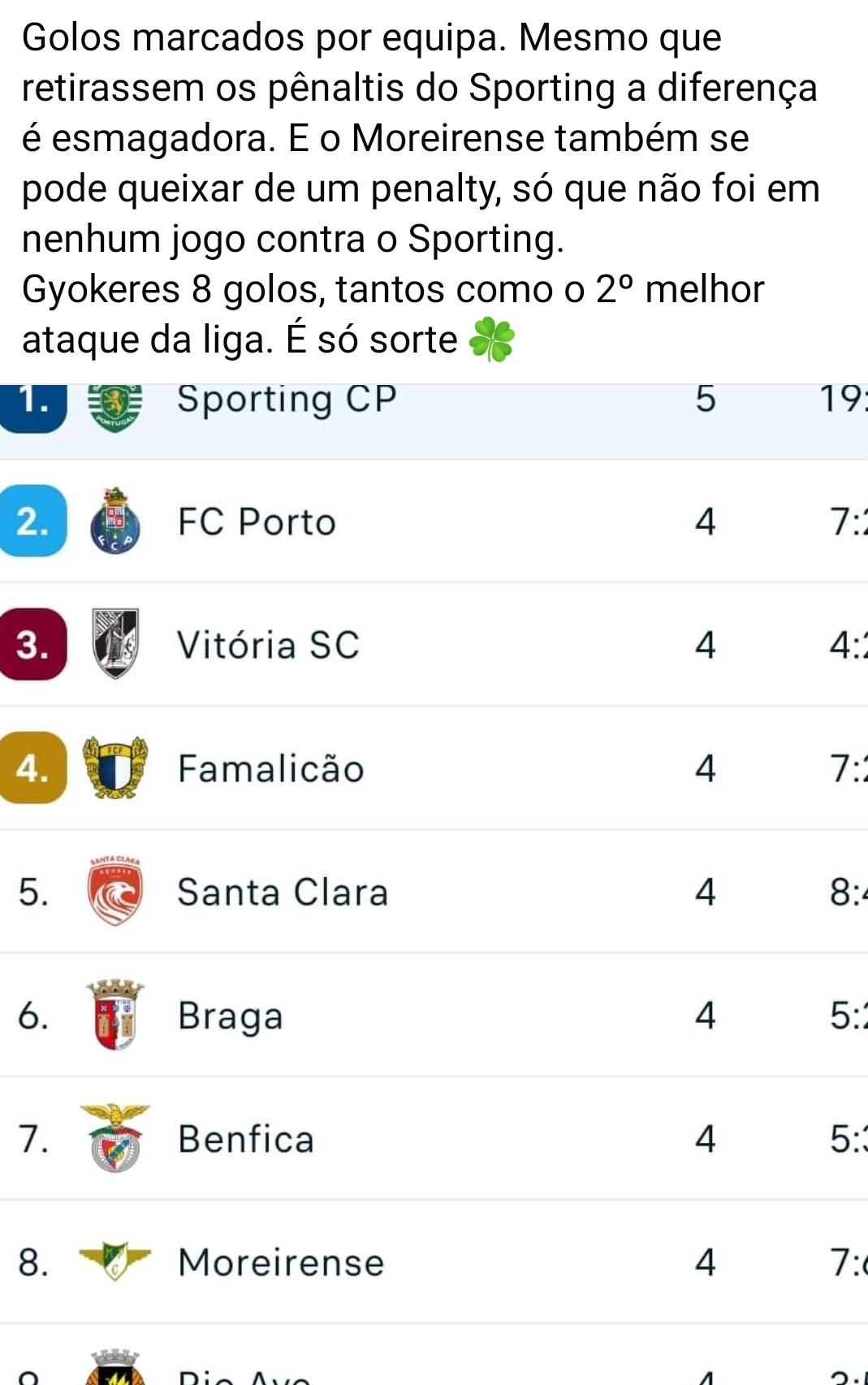This screenshot has height=1385, width=868.
Task: Open the Sporting CP team name
Action: click(x=287, y=399)
